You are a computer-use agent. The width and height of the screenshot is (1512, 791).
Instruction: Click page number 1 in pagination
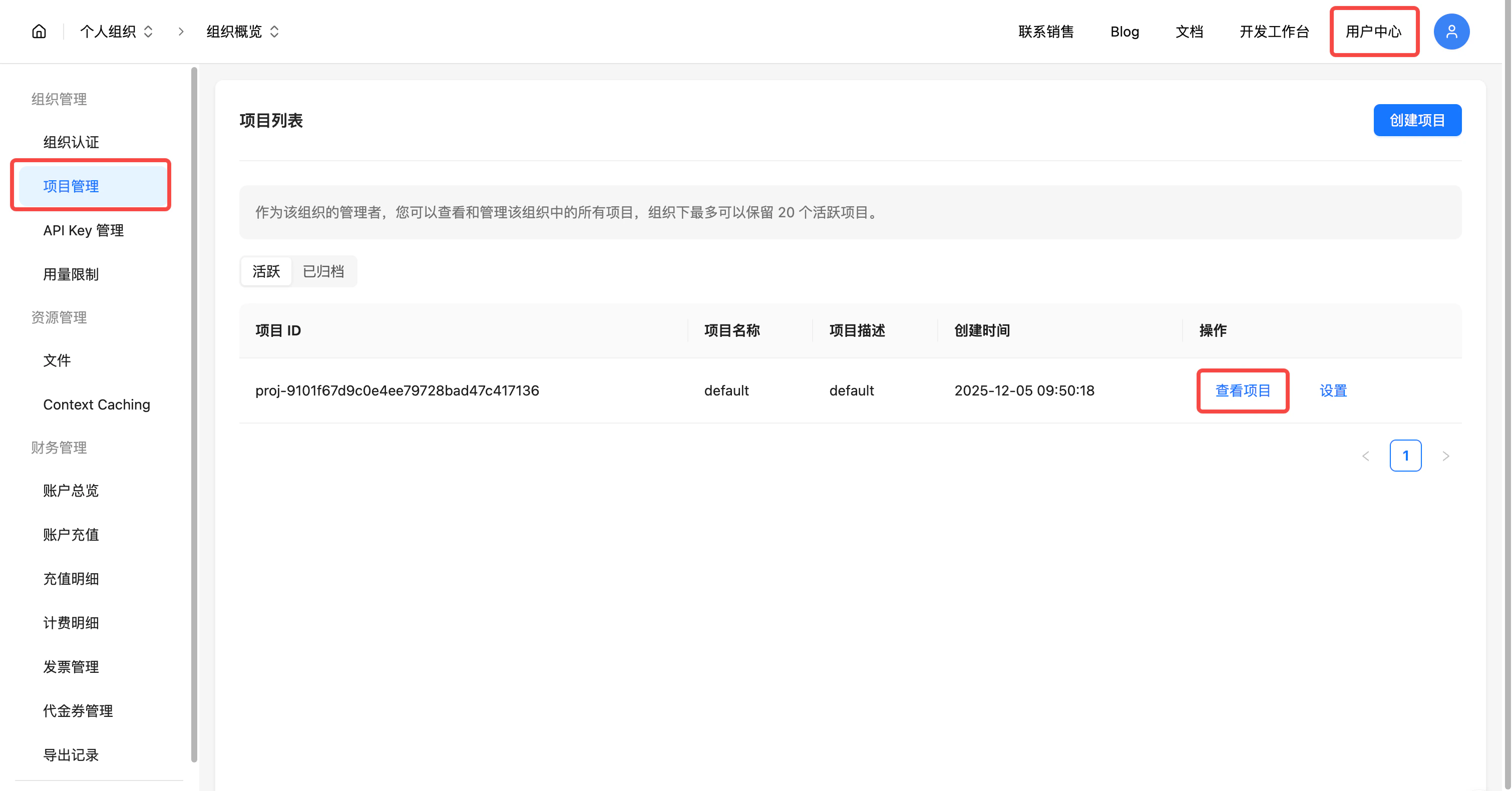[x=1406, y=456]
